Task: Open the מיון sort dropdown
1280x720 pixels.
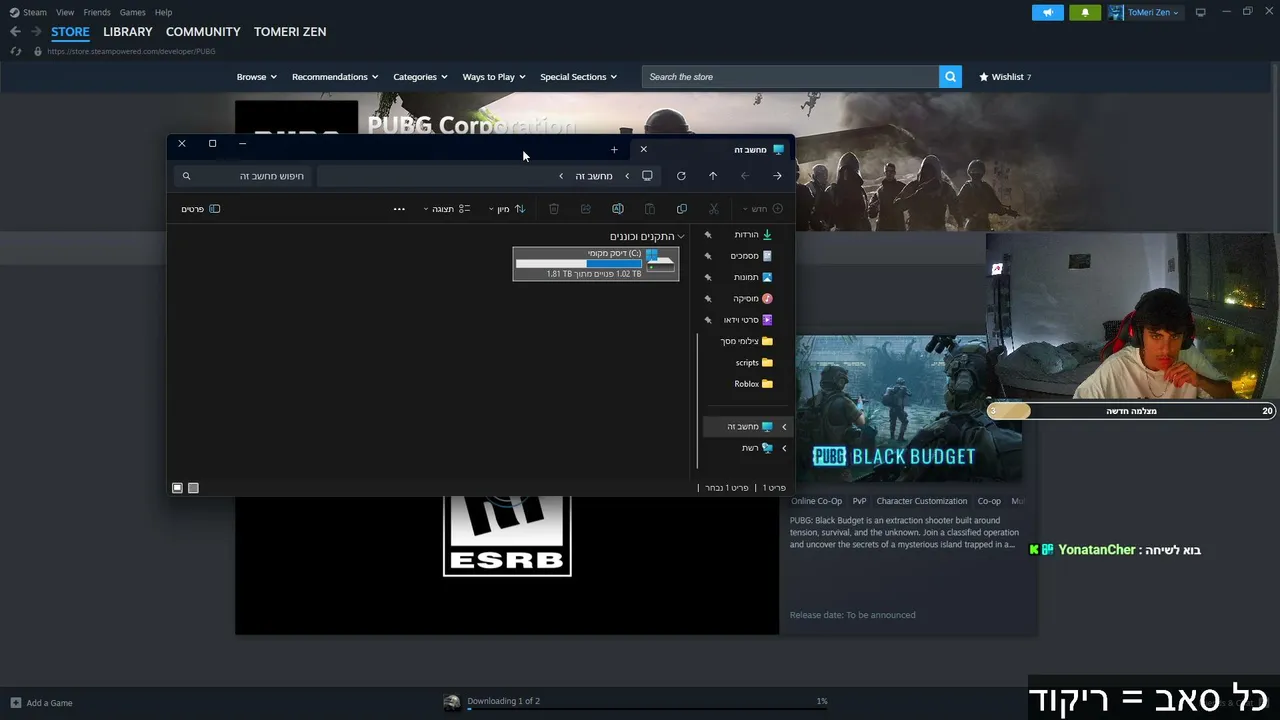Action: [507, 209]
